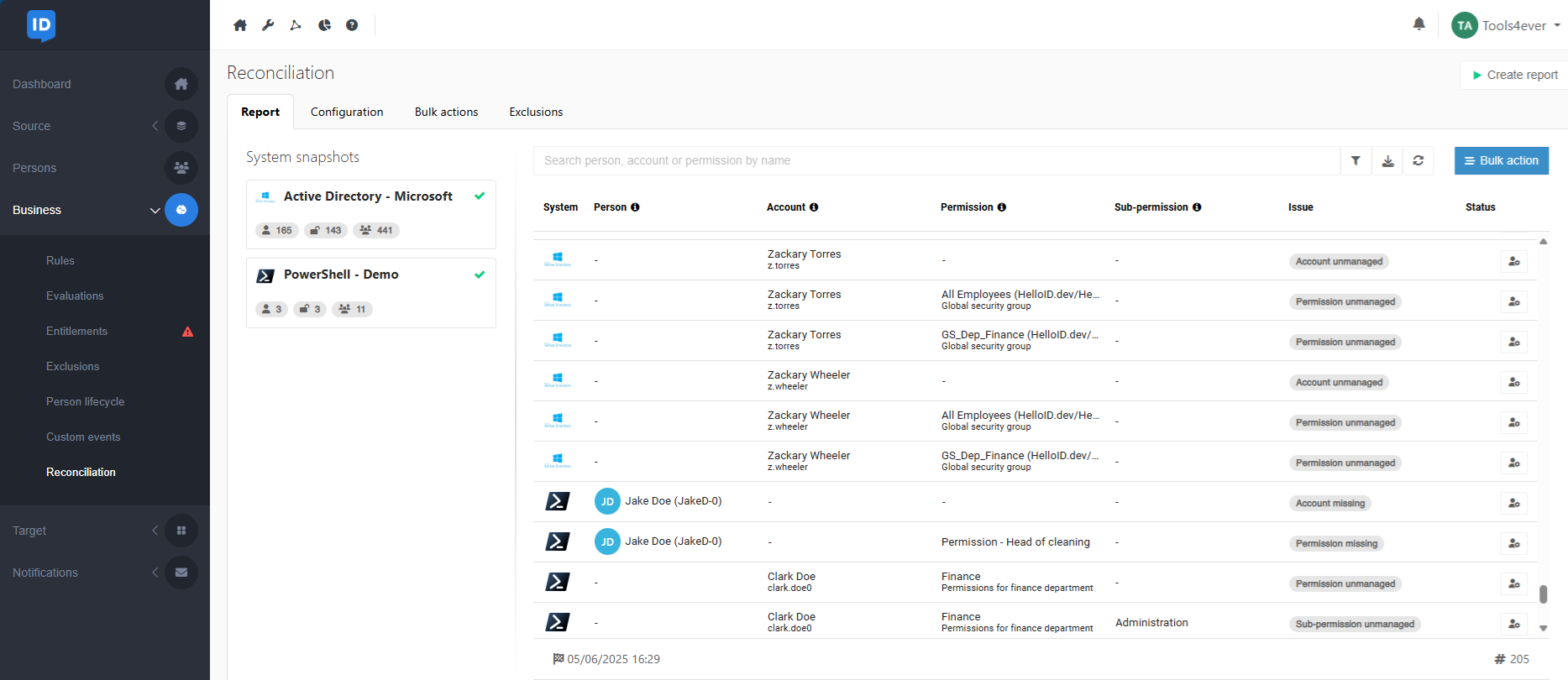Viewport: 1568px width, 680px height.
Task: Open the notifications bell
Action: tap(1419, 24)
